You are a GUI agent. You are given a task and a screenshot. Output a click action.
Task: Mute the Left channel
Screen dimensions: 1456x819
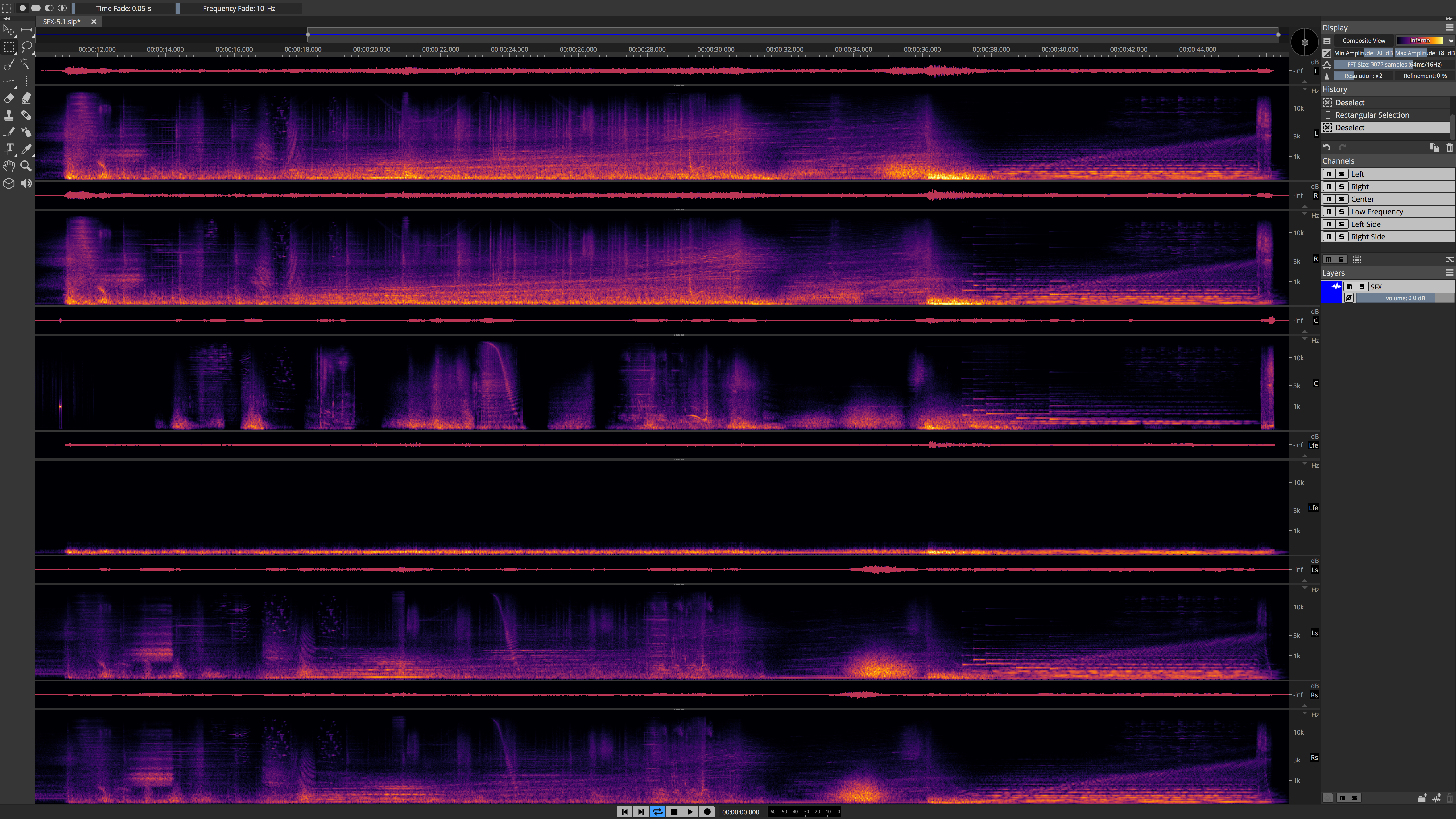tap(1329, 173)
